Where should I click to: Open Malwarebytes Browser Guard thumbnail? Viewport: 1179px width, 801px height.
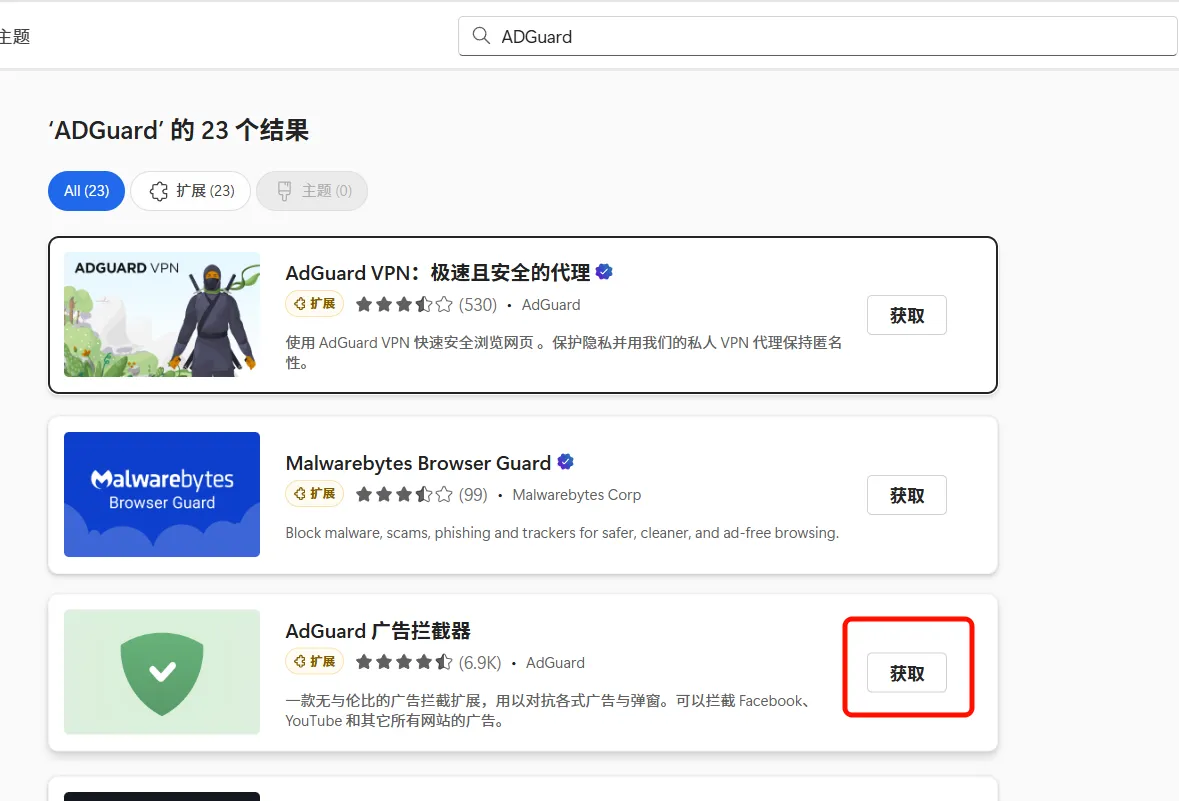[162, 494]
